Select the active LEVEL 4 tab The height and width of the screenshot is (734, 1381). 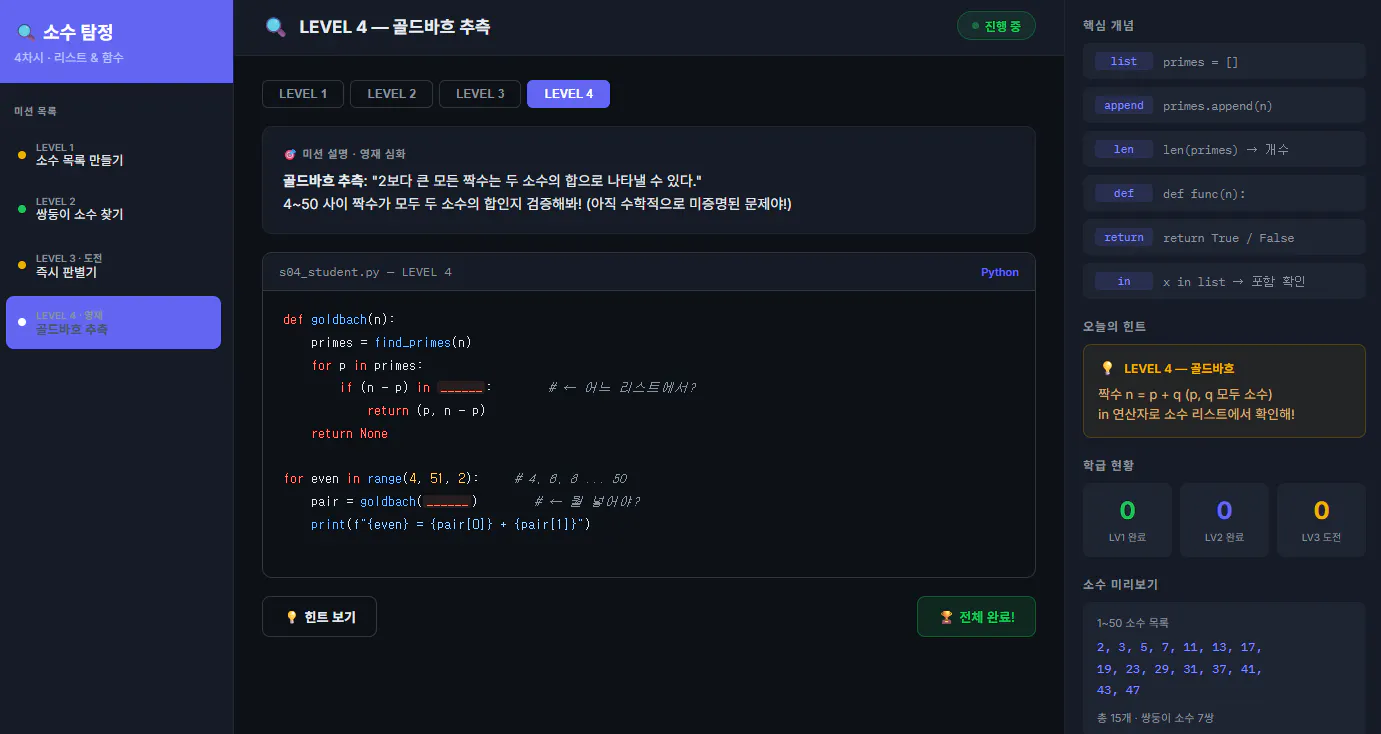point(568,94)
